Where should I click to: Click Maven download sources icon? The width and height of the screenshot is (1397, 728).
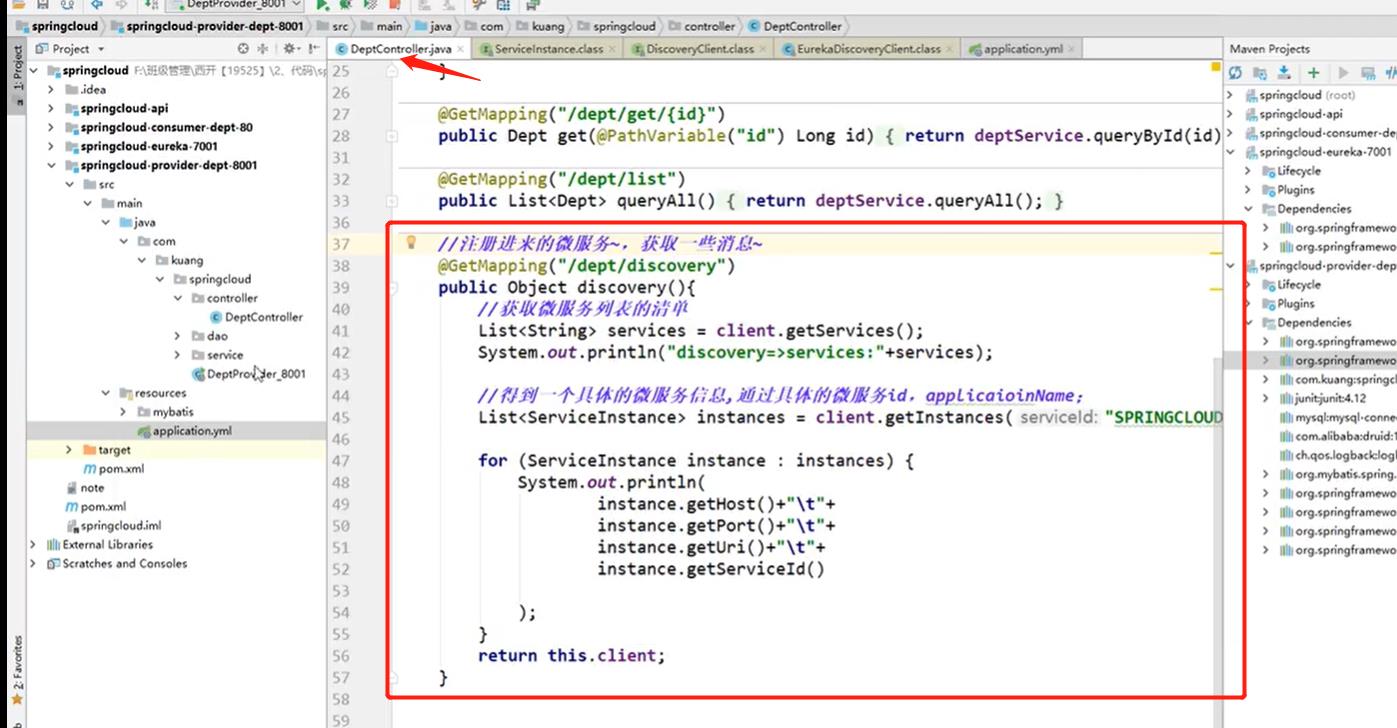coord(1285,73)
